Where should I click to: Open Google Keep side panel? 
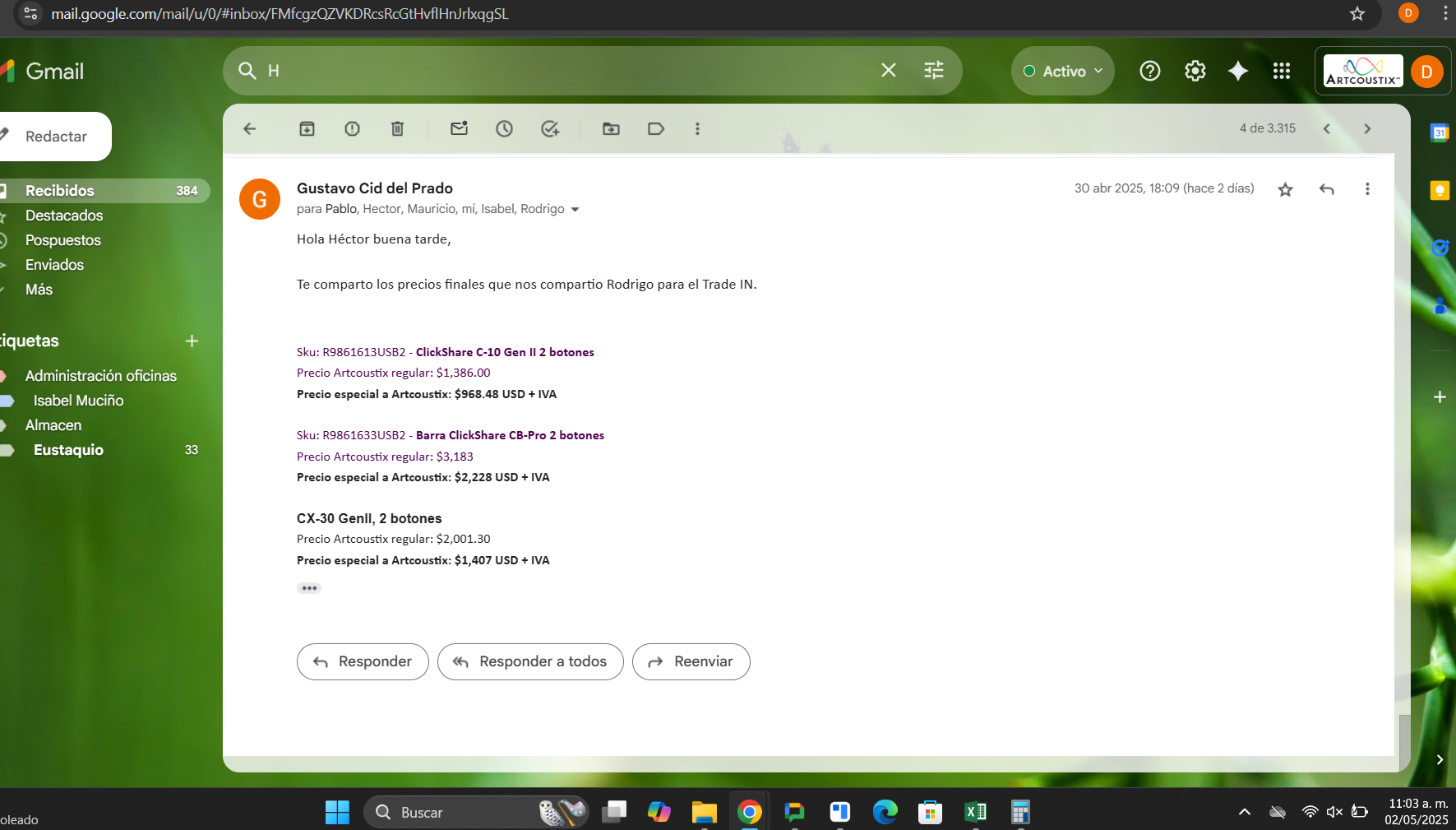[x=1440, y=191]
